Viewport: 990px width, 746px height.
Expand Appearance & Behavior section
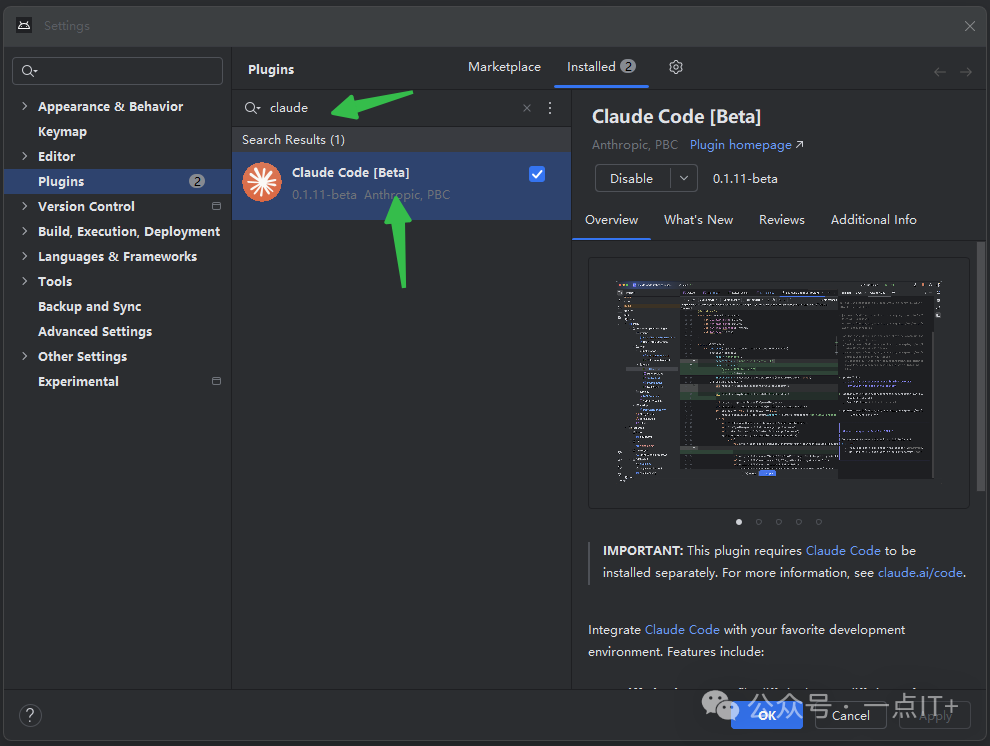pos(25,106)
